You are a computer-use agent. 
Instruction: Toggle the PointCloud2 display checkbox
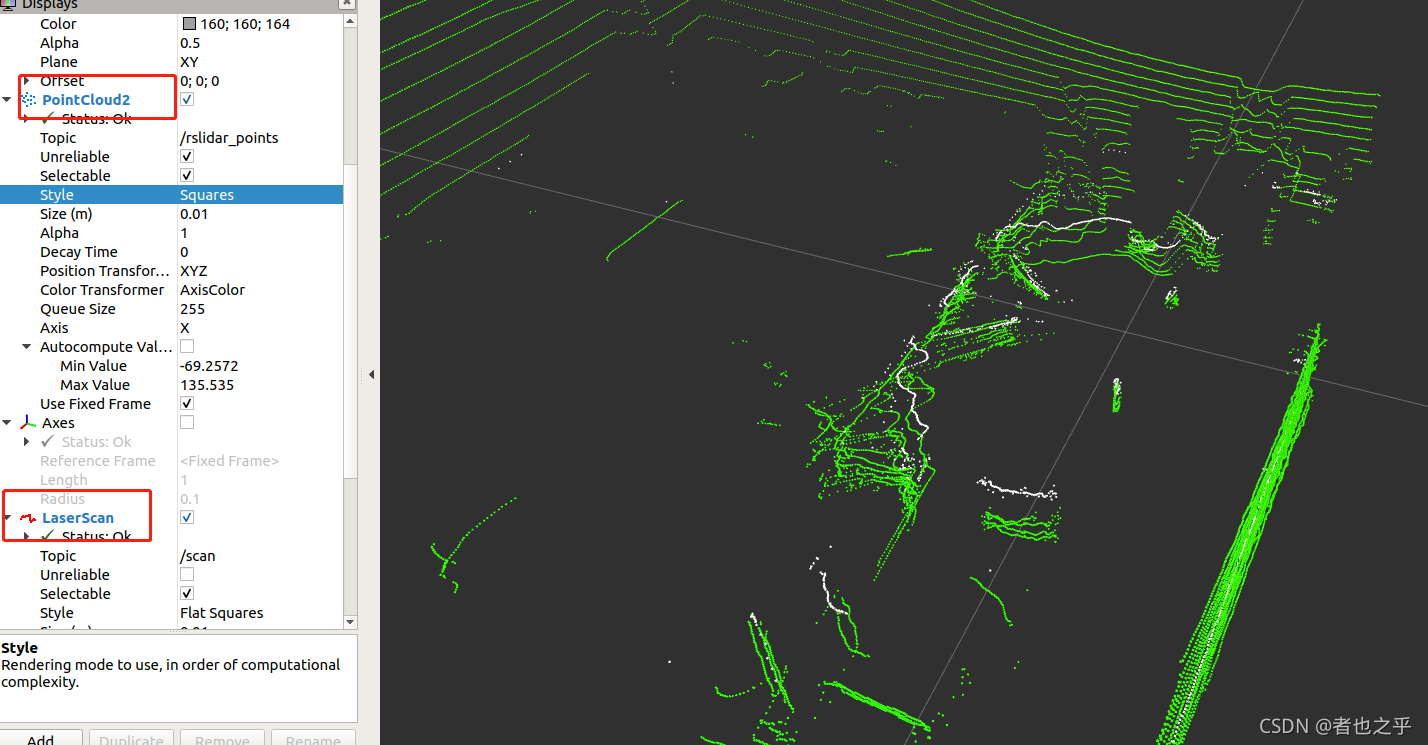click(x=187, y=100)
